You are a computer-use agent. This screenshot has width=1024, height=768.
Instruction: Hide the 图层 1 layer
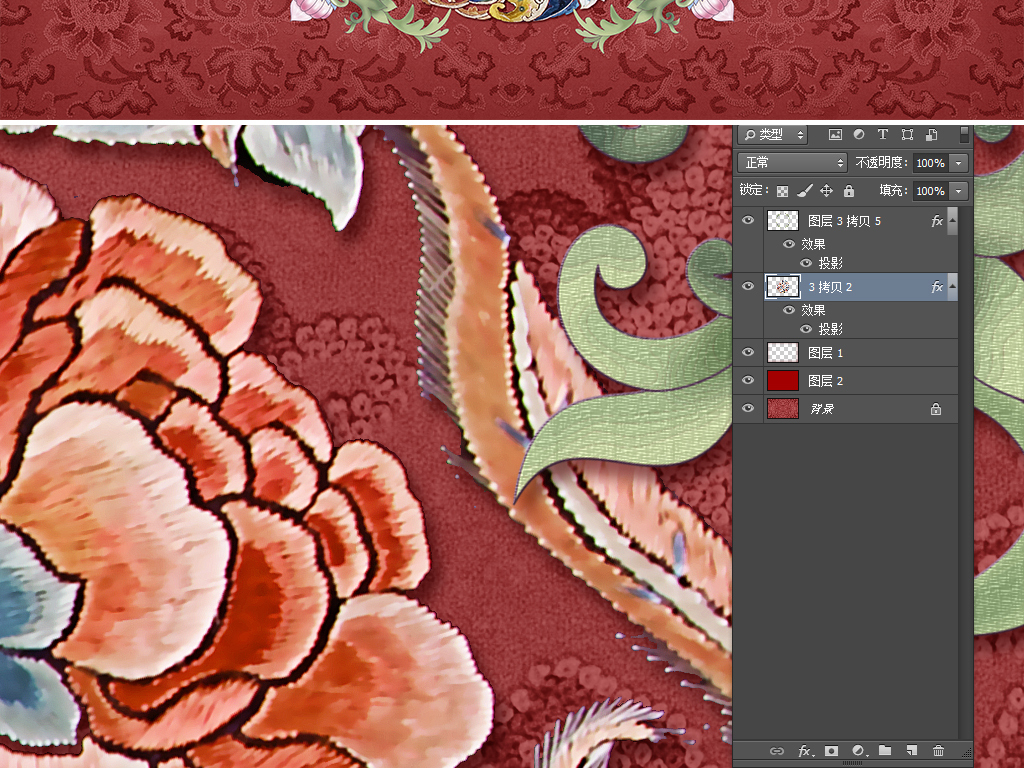pyautogui.click(x=748, y=352)
